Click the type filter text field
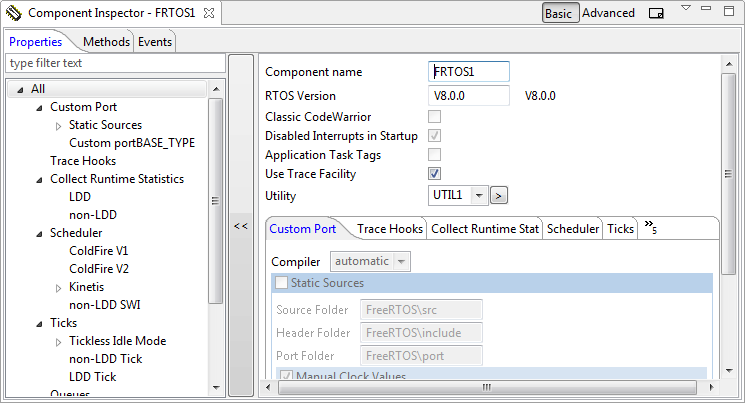745x403 pixels. coord(115,63)
